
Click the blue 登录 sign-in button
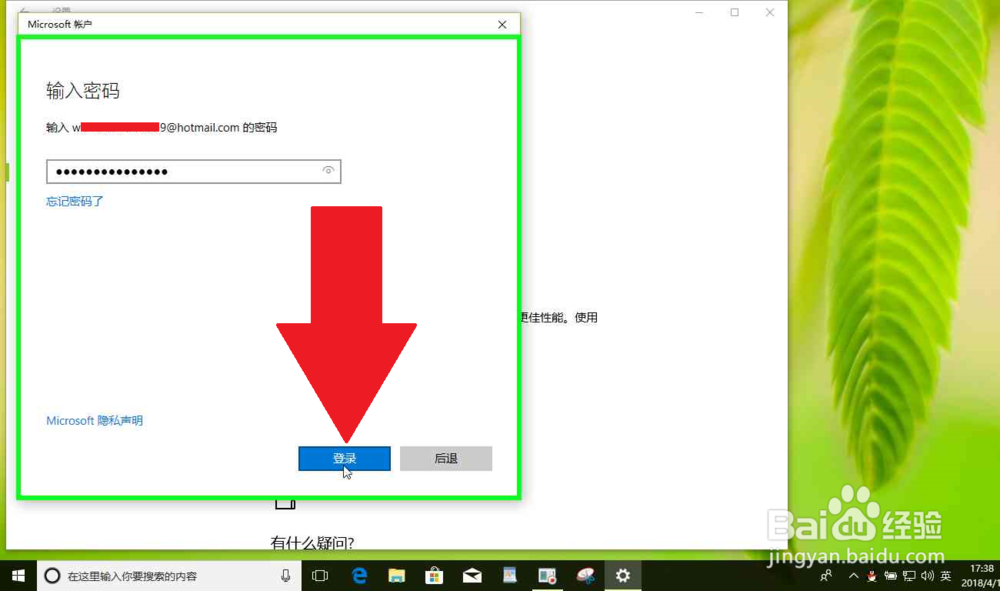[x=344, y=458]
